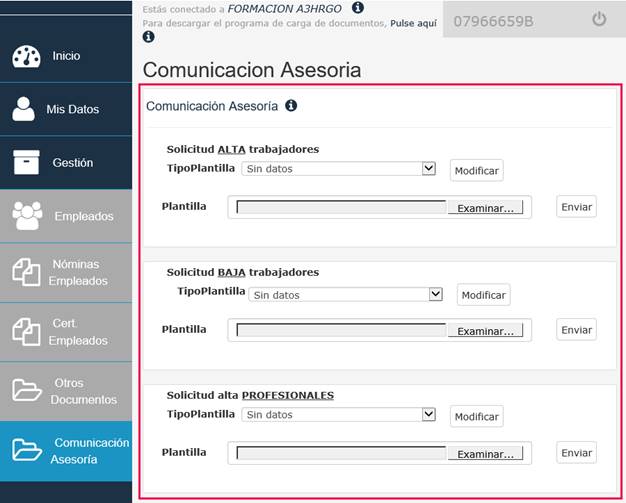
Task: Click Enviar for the BAJA trabajadores template
Action: 576,330
